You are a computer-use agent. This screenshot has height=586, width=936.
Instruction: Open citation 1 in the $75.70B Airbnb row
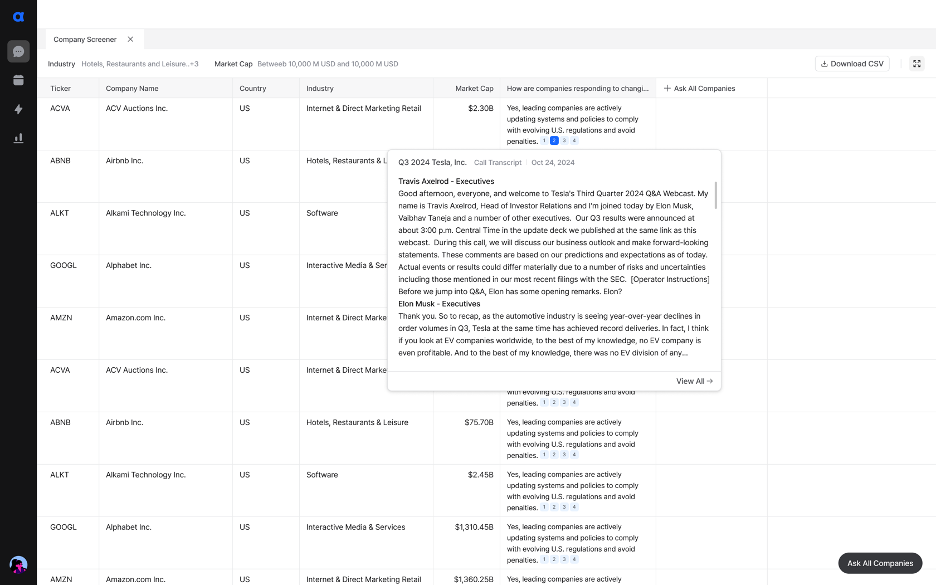click(544, 455)
